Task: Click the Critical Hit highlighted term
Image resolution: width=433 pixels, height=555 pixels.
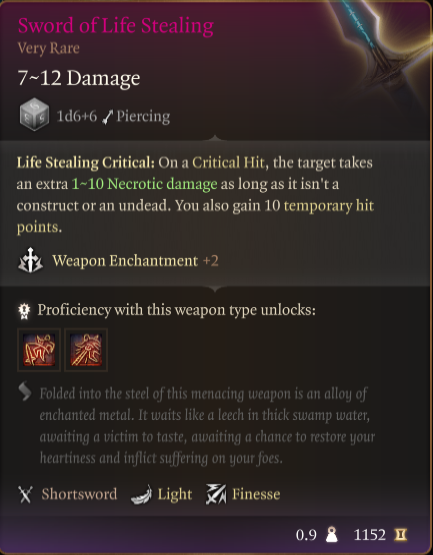Action: pyautogui.click(x=228, y=163)
